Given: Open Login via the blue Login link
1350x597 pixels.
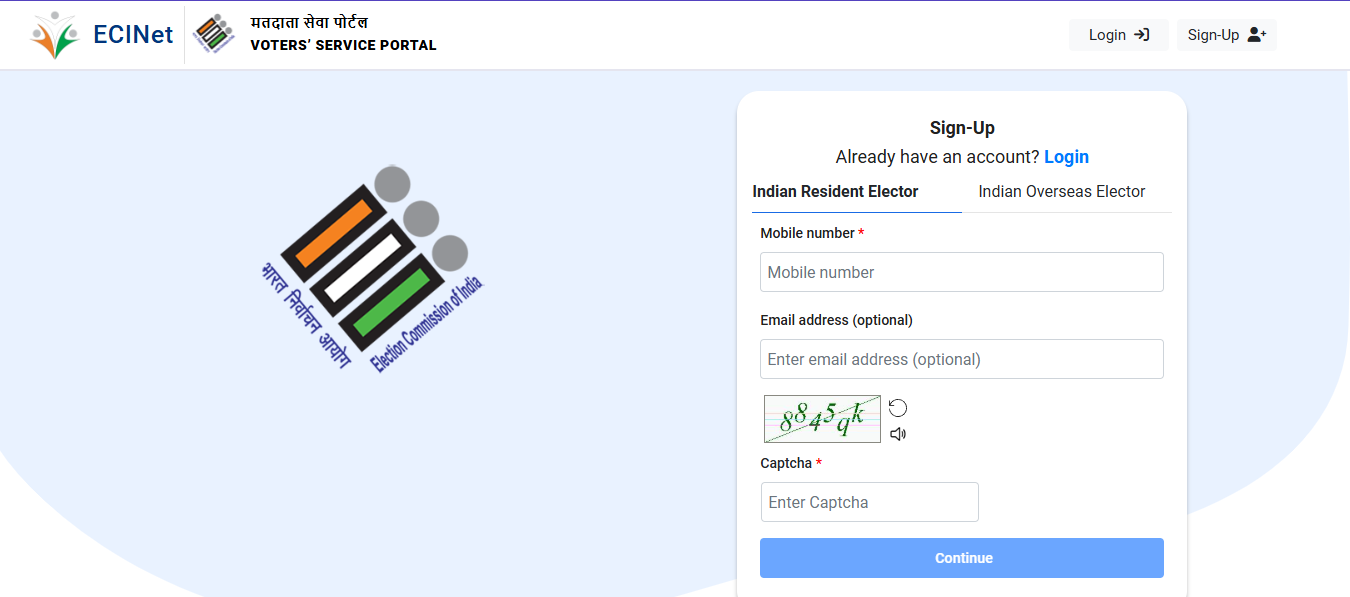Looking at the screenshot, I should click(x=1066, y=157).
